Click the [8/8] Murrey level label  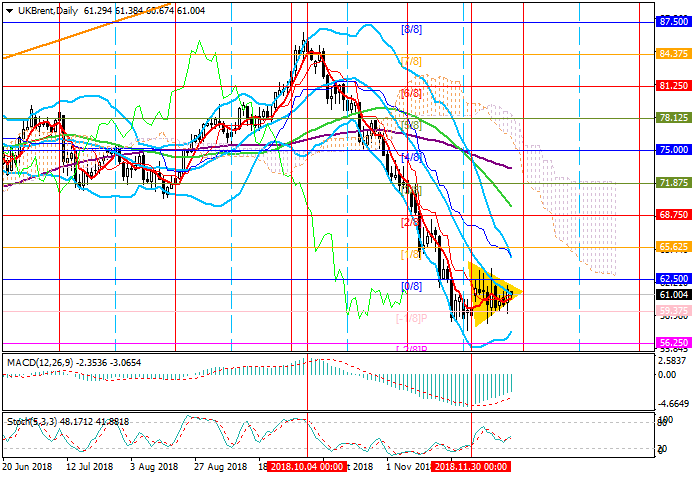tap(411, 30)
